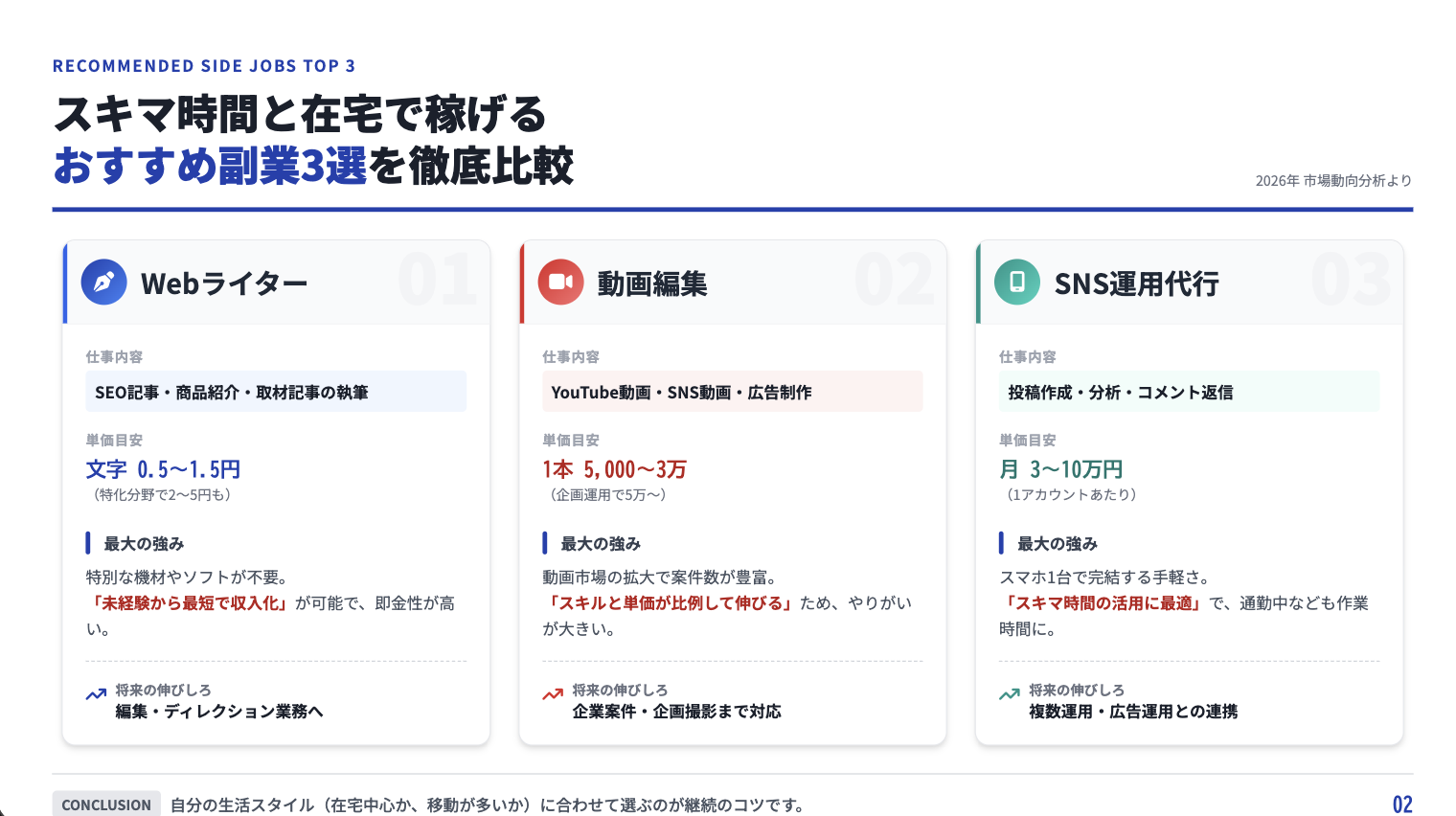1456x816 pixels.
Task: Select the Webライター card title
Action: click(224, 283)
